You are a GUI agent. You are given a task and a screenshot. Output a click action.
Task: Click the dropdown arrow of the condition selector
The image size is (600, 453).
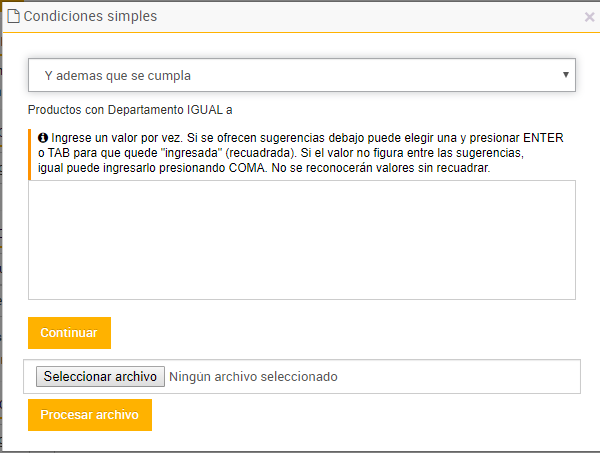pos(566,75)
